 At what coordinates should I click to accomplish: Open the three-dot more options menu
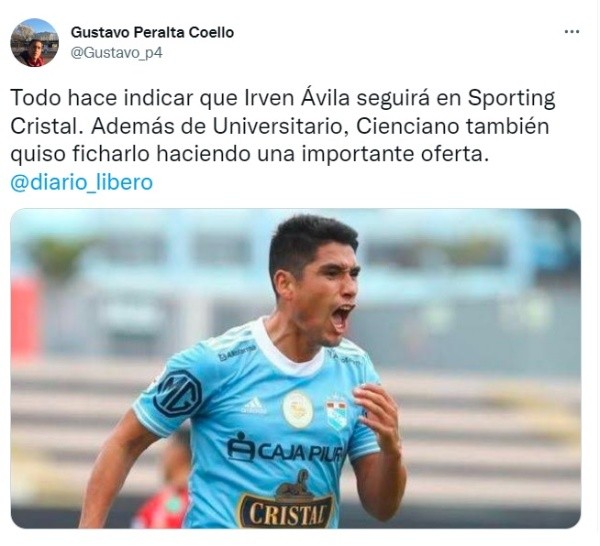pyautogui.click(x=572, y=32)
